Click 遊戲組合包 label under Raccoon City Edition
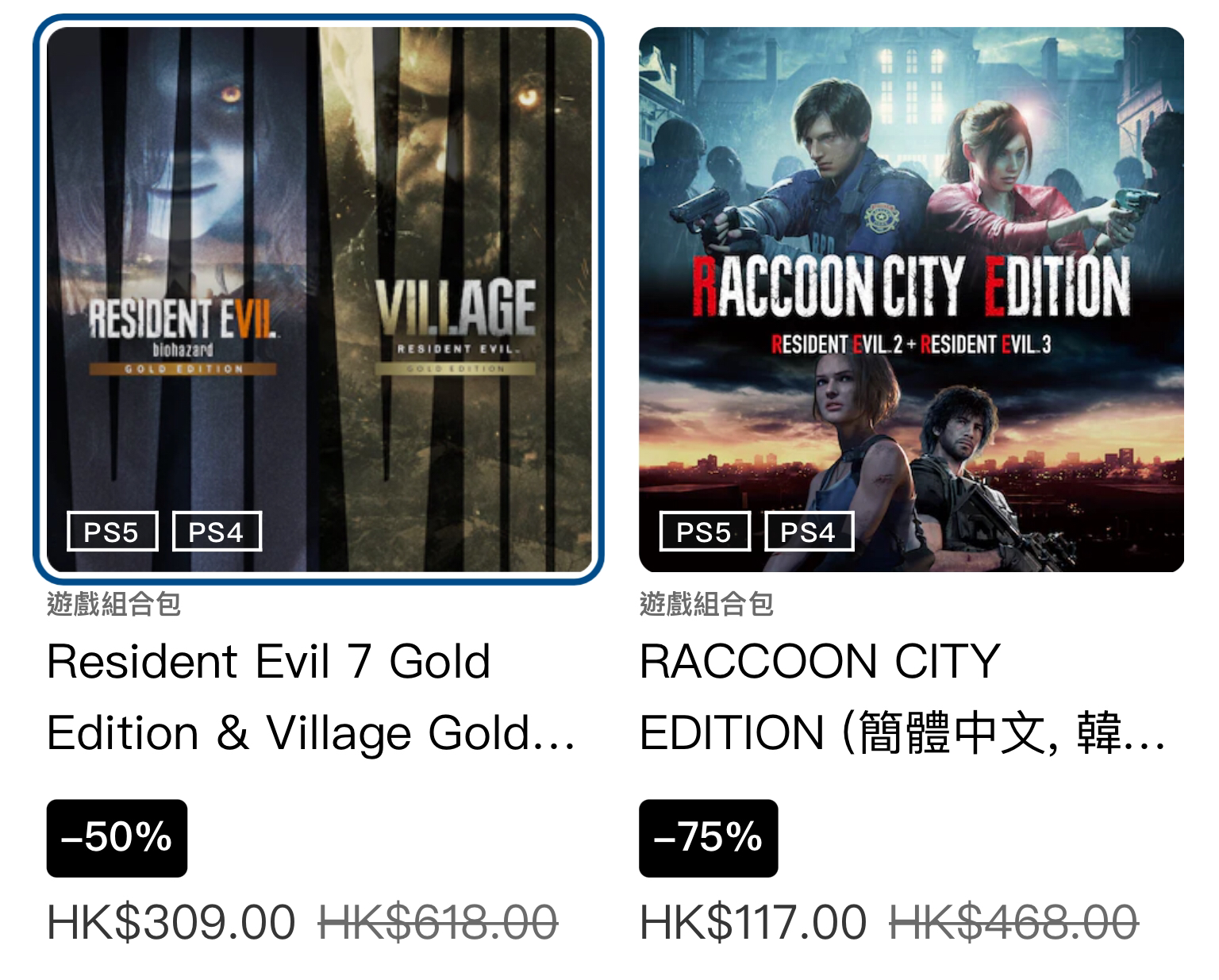The height and width of the screenshot is (980, 1219). click(706, 604)
